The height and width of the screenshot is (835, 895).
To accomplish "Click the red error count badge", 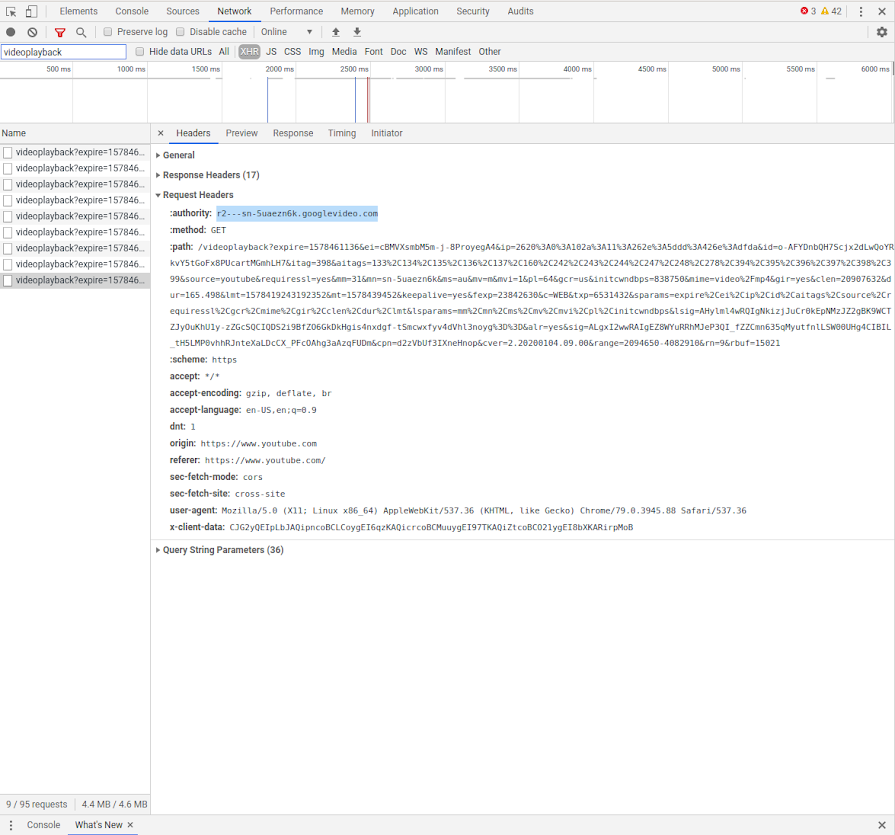I will (x=808, y=11).
